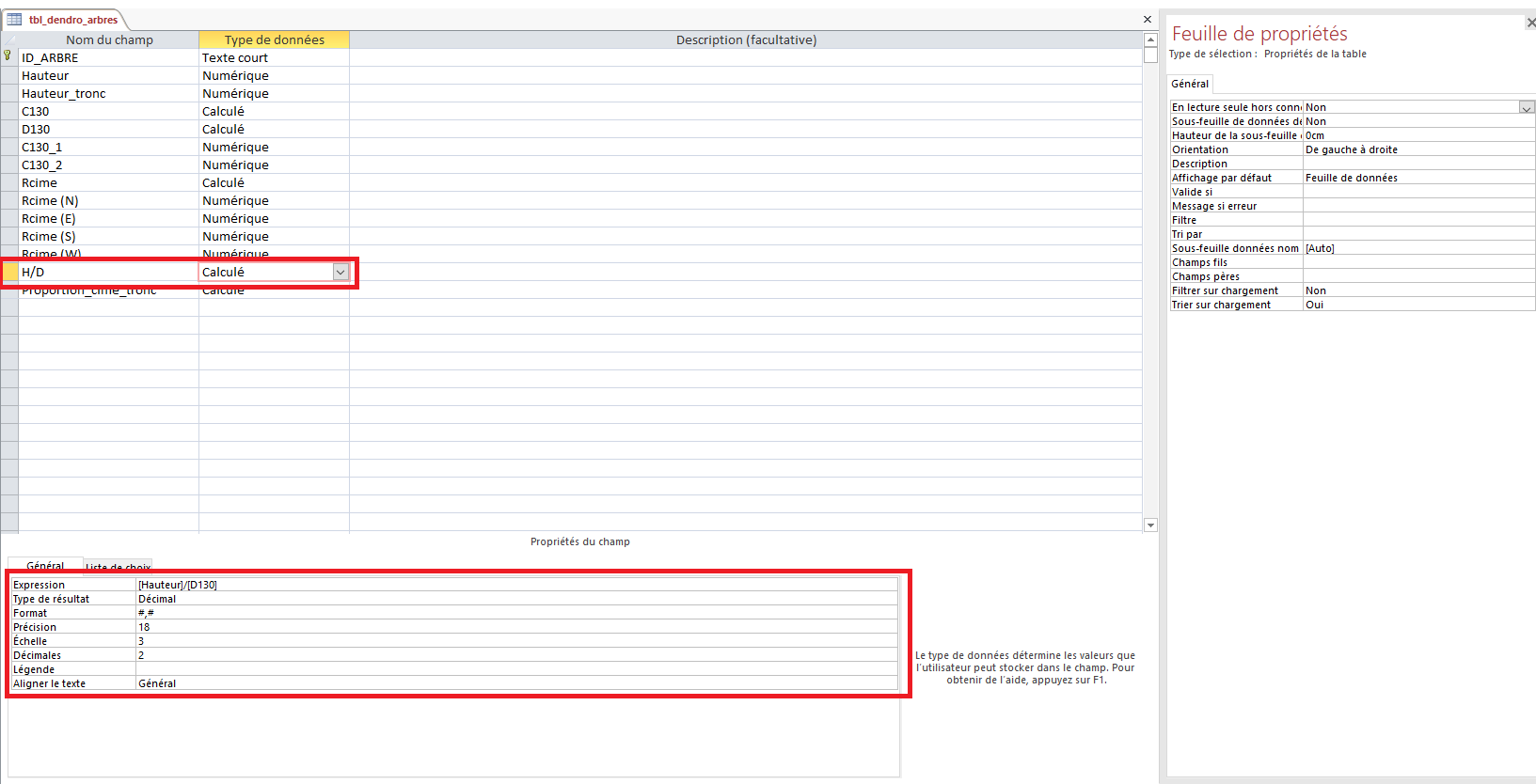Select the Rcime (S) field name cell

[108, 236]
